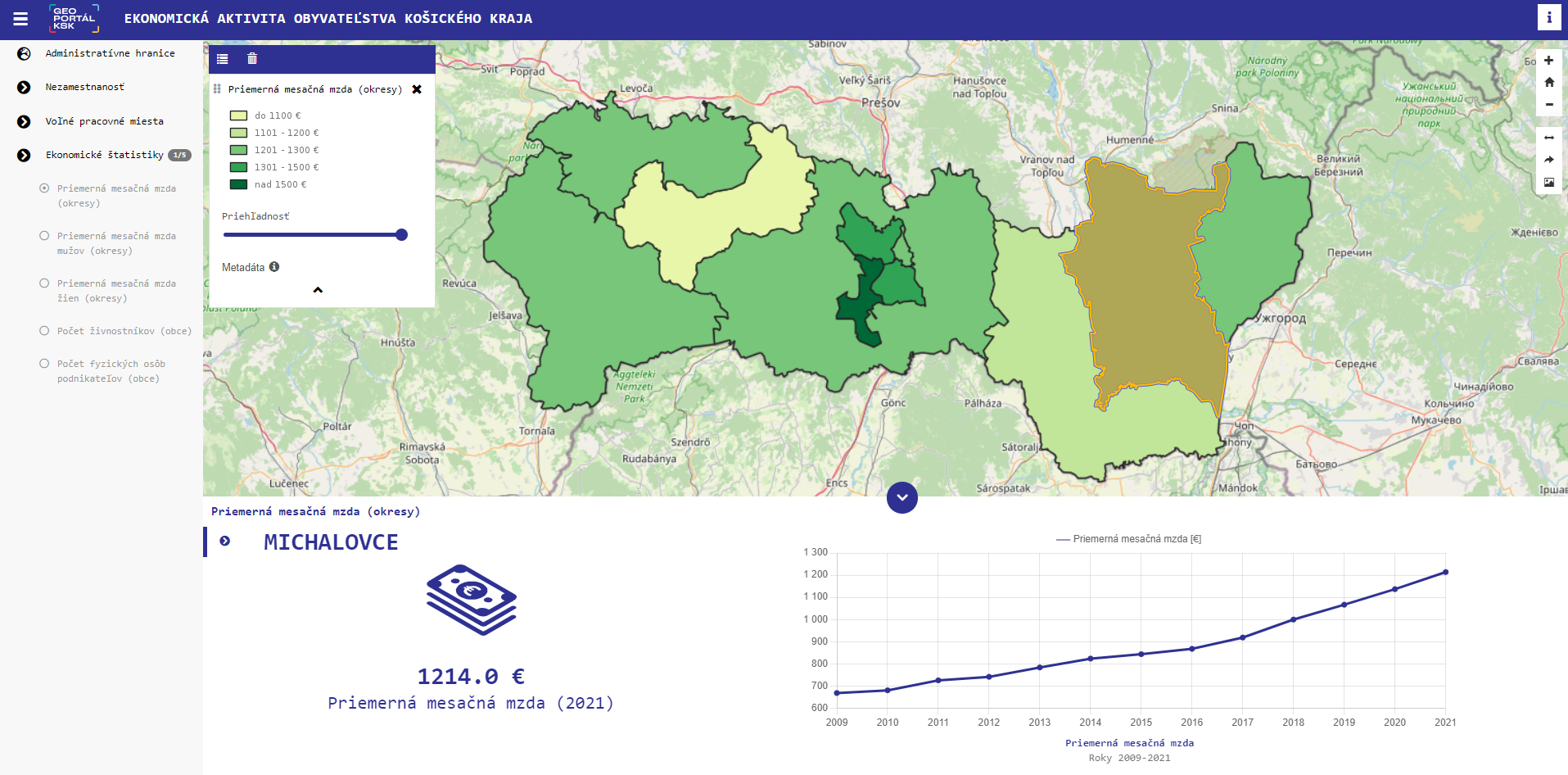The height and width of the screenshot is (775, 1568).
Task: Select Priemerná mesačná mzda (okresy) radio
Action: (x=44, y=188)
